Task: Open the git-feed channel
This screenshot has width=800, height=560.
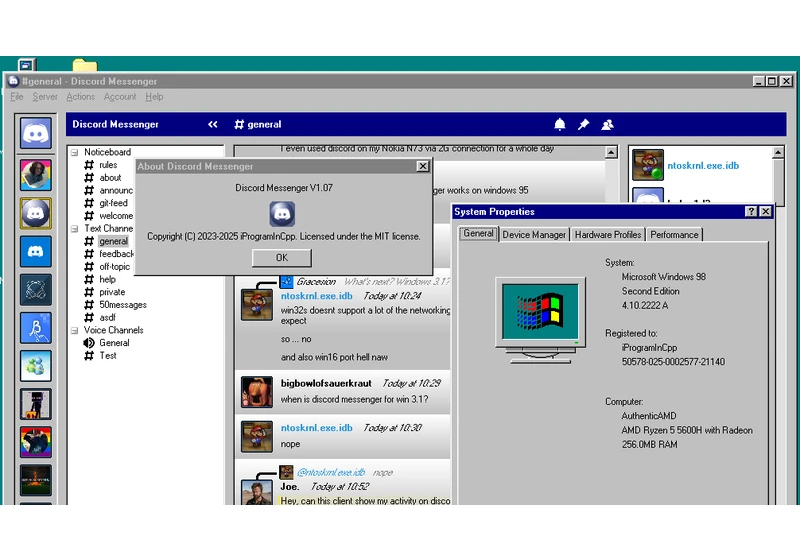Action: click(113, 203)
